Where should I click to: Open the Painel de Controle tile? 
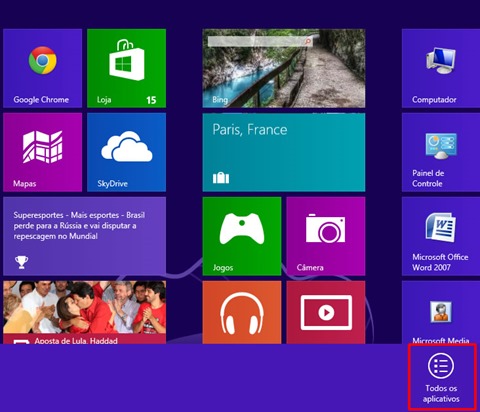(441, 152)
